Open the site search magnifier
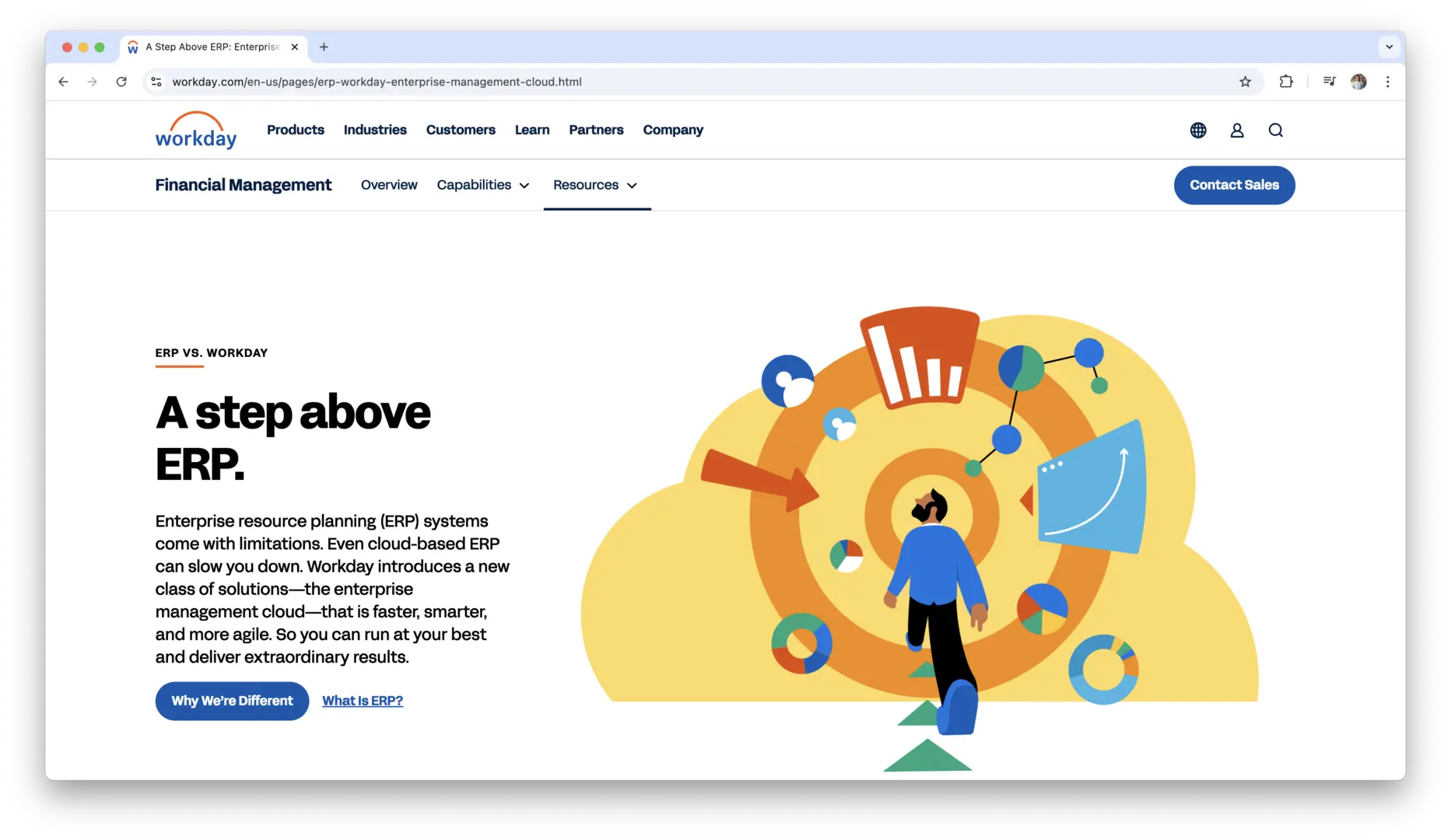This screenshot has height=840, width=1451. (1276, 131)
